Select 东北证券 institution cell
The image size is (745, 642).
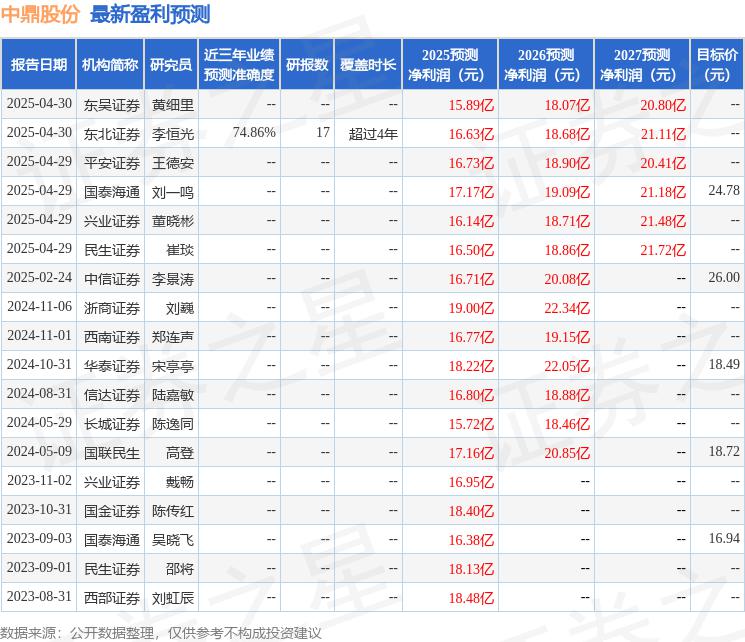point(112,134)
